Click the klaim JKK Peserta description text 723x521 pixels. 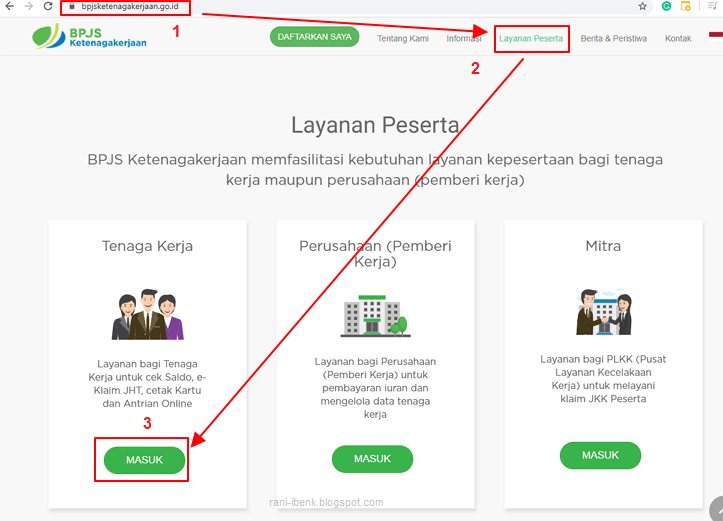pyautogui.click(x=603, y=379)
